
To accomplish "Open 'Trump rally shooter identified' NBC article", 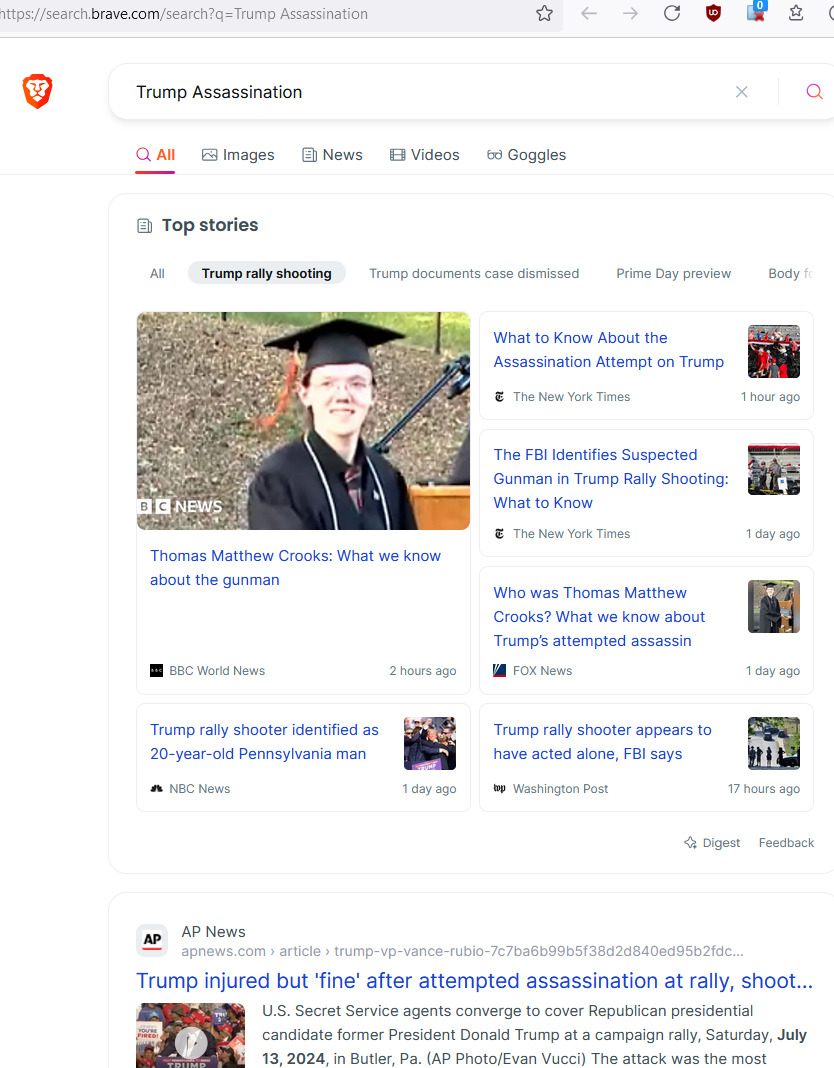I will pyautogui.click(x=264, y=742).
